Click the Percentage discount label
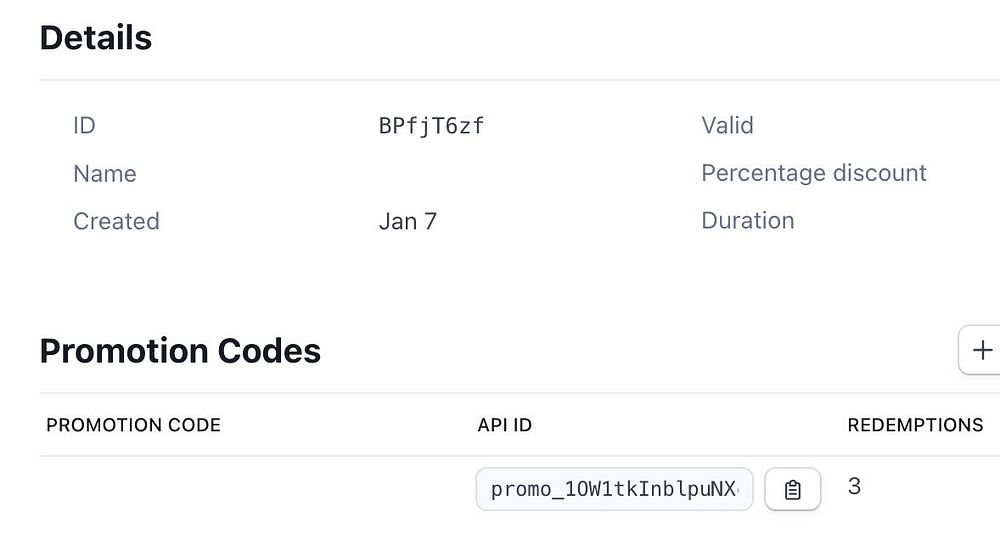1000x552 pixels. tap(814, 173)
